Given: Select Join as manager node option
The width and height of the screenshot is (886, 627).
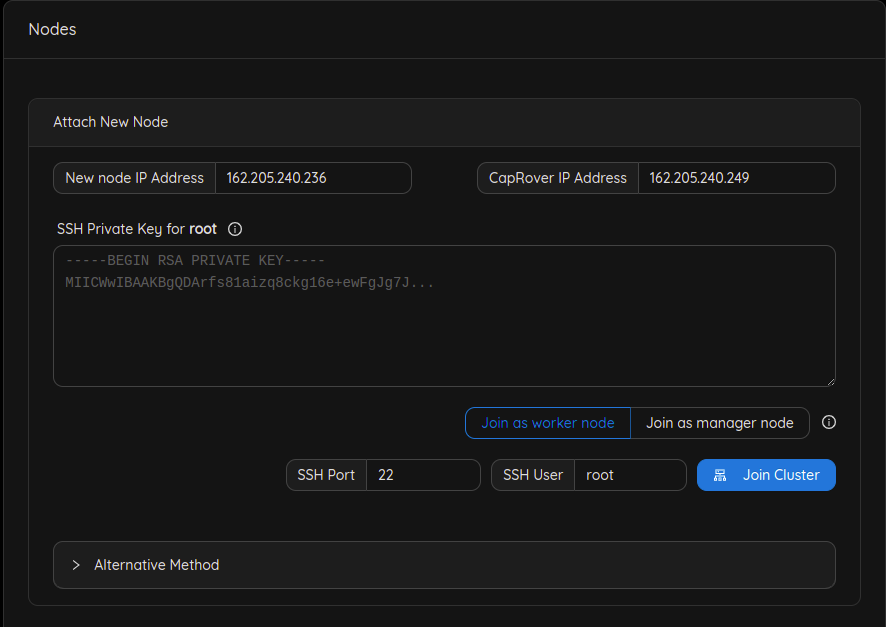Looking at the screenshot, I should [719, 423].
